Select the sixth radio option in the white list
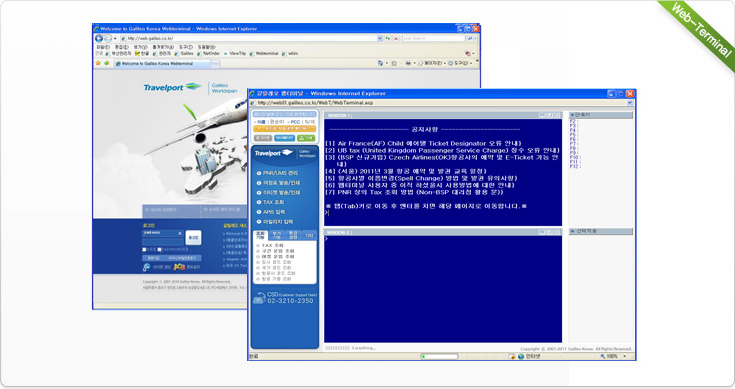735x389 pixels. (x=258, y=273)
